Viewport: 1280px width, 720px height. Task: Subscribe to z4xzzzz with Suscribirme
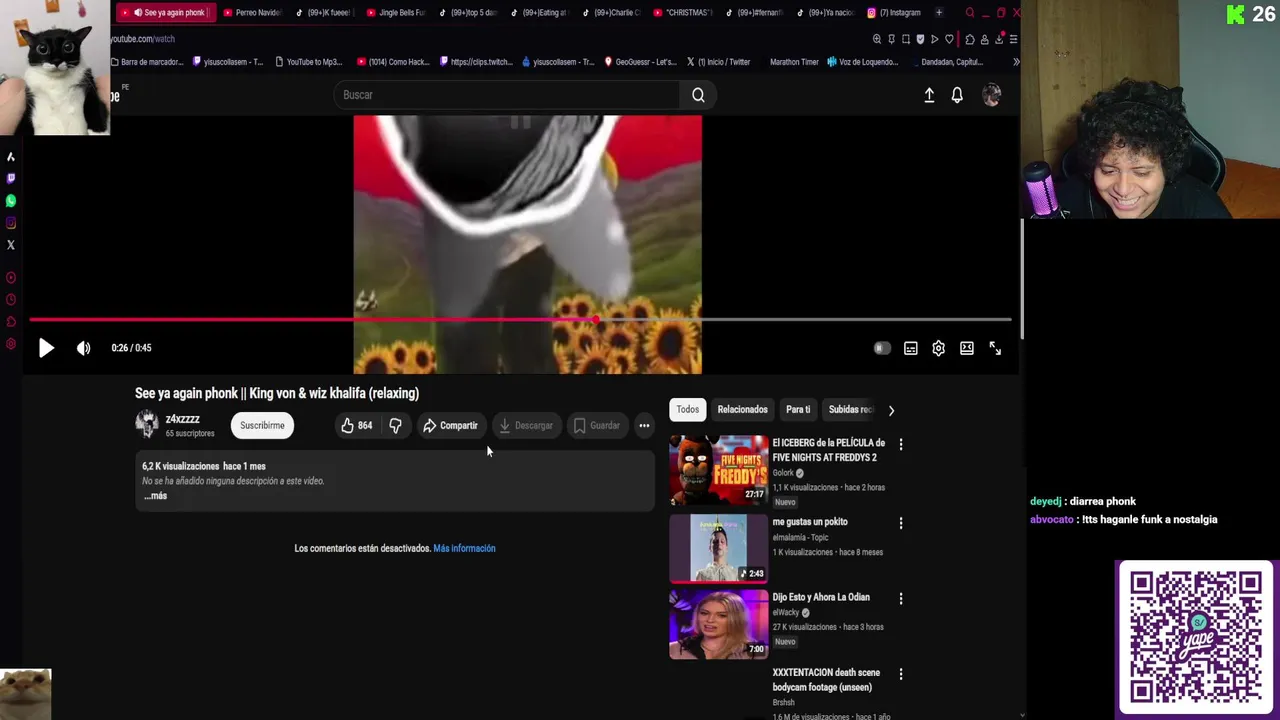pyautogui.click(x=262, y=426)
